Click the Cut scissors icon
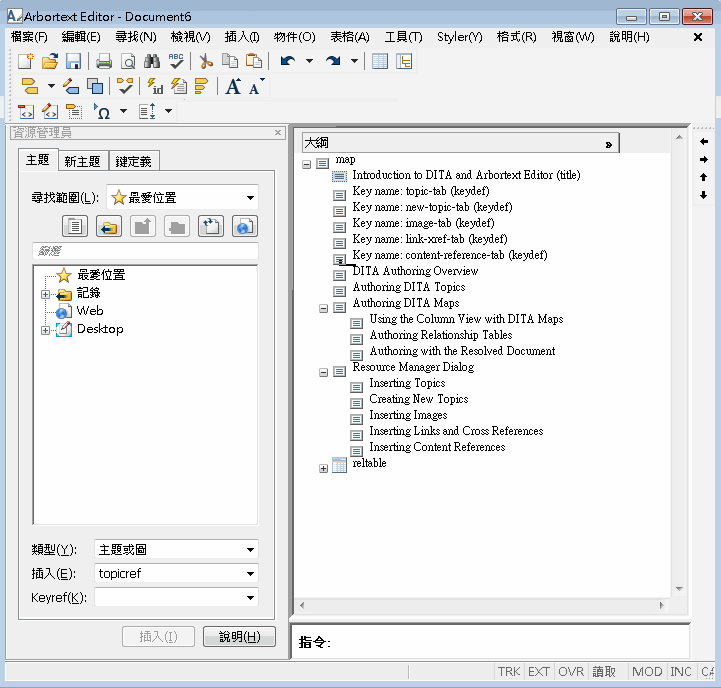This screenshot has height=688, width=721. tap(206, 61)
